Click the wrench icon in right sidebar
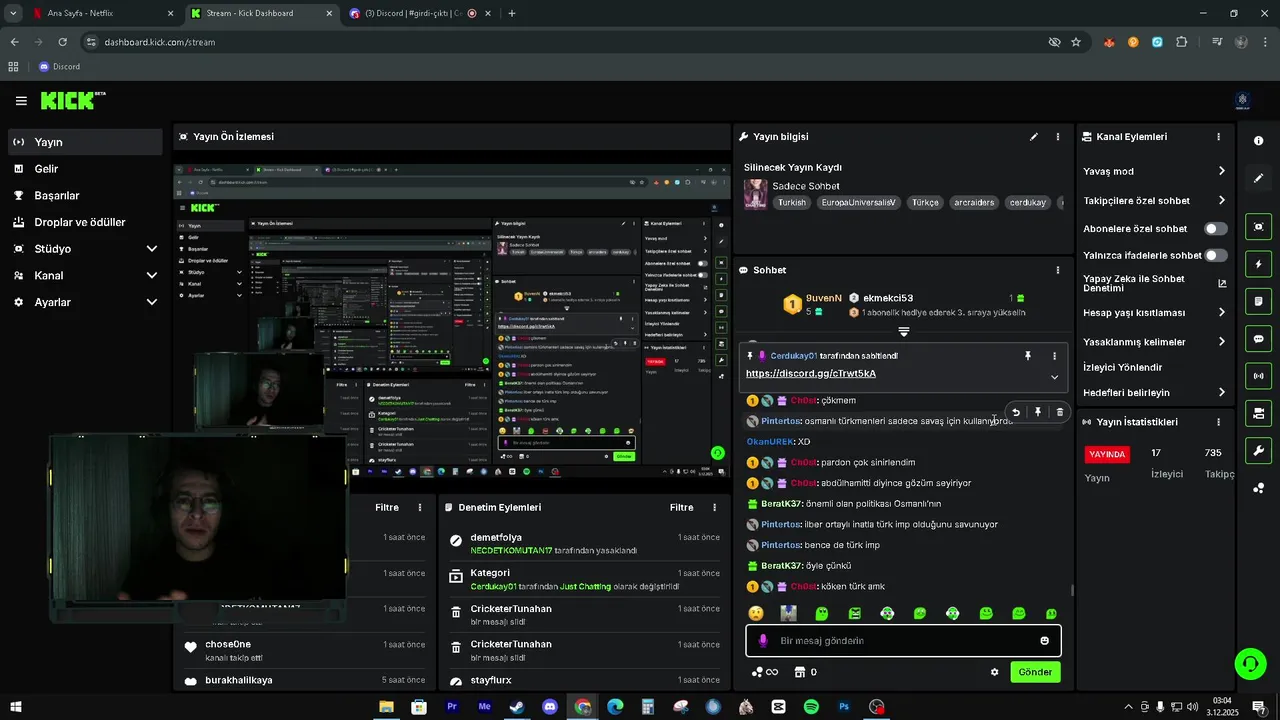This screenshot has height=720, width=1280. click(1258, 450)
